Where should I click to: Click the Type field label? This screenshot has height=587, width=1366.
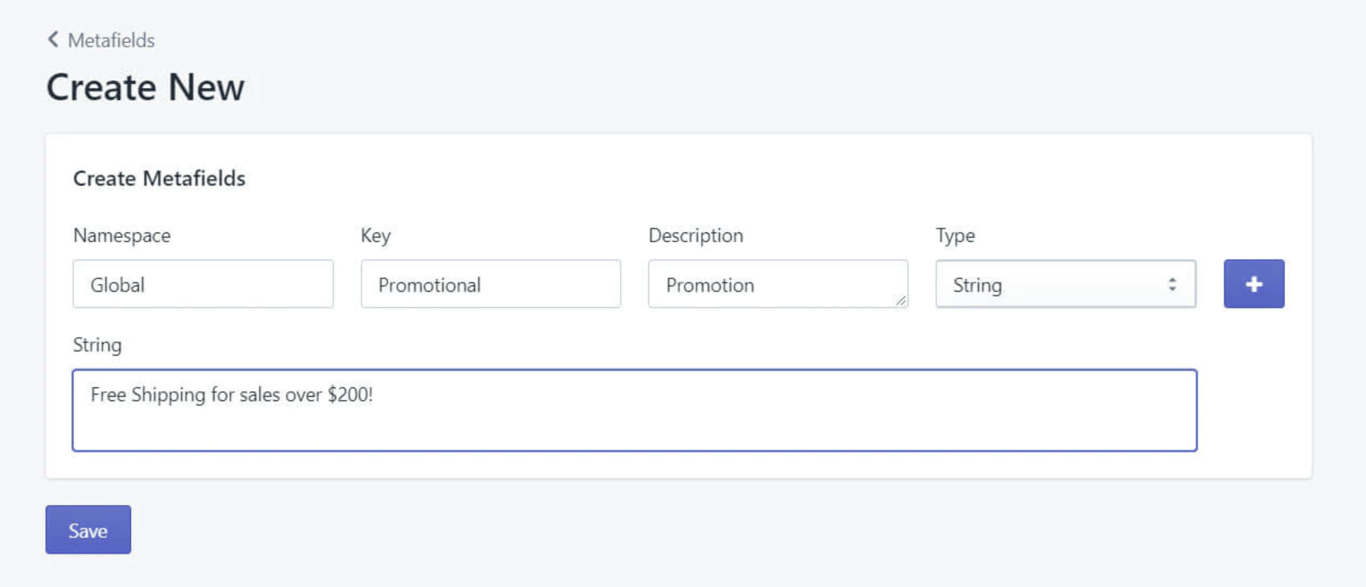pyautogui.click(x=955, y=236)
